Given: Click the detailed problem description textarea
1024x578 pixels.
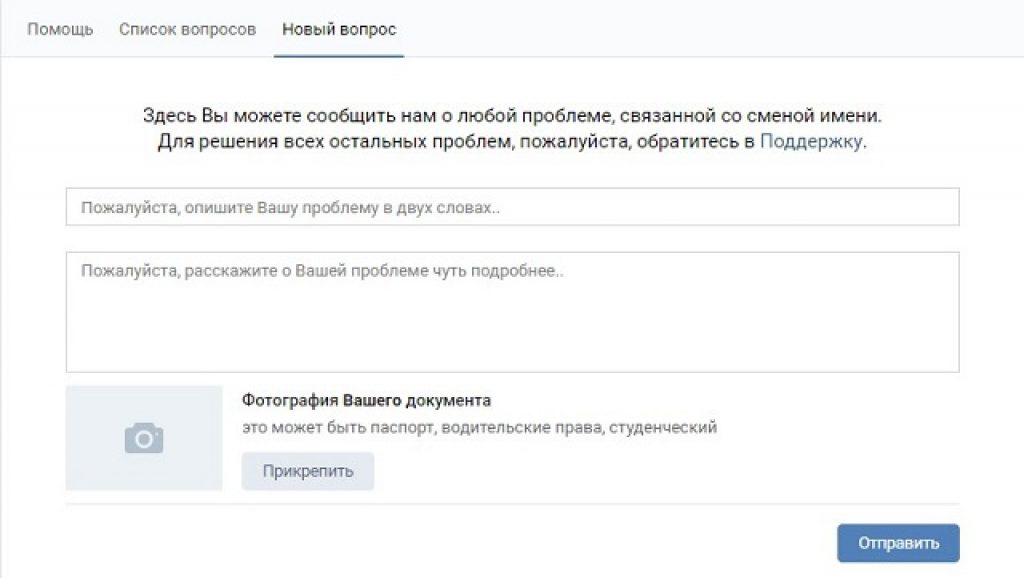Looking at the screenshot, I should (513, 312).
